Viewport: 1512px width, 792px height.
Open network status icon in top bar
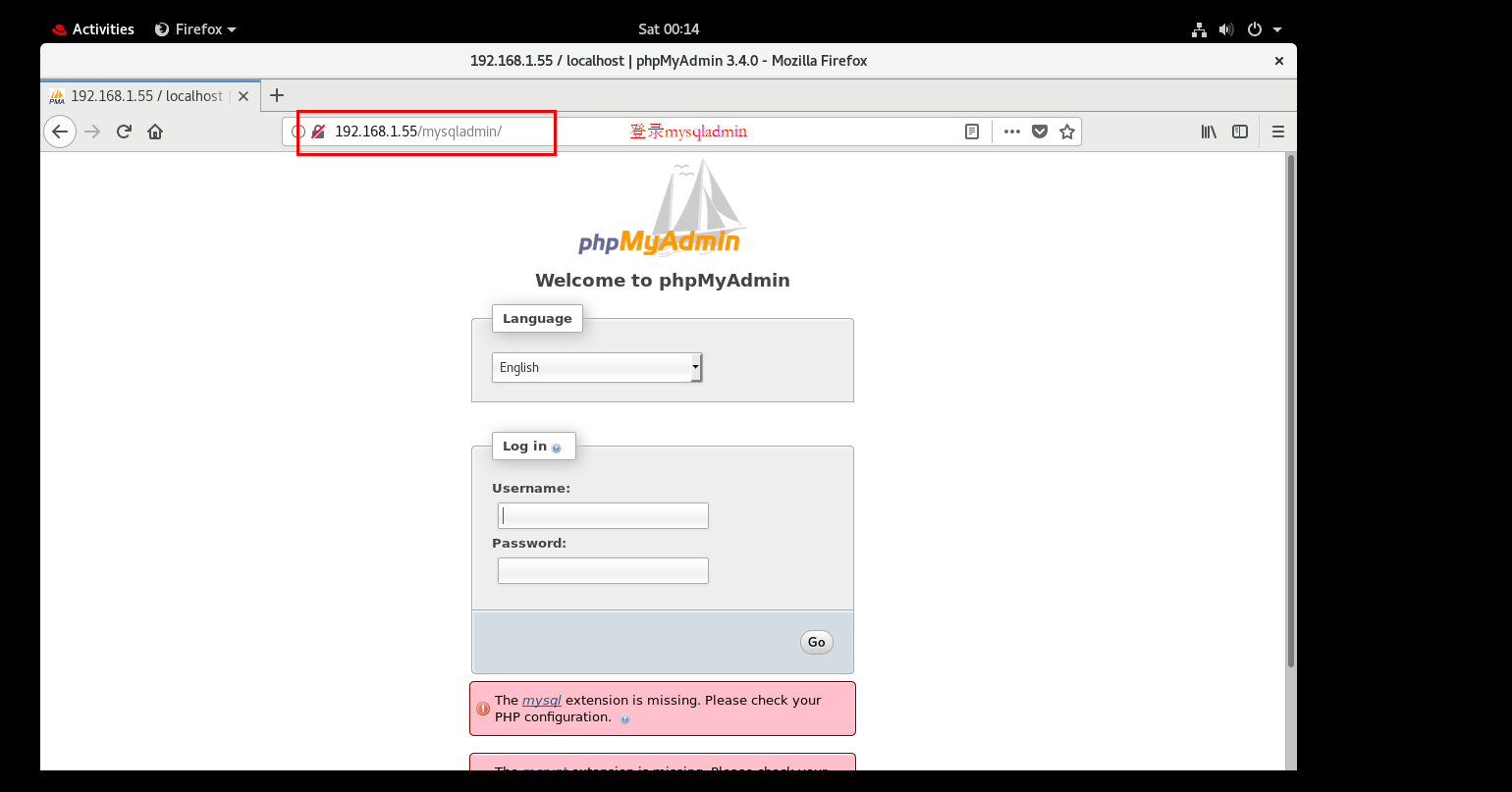click(1199, 29)
